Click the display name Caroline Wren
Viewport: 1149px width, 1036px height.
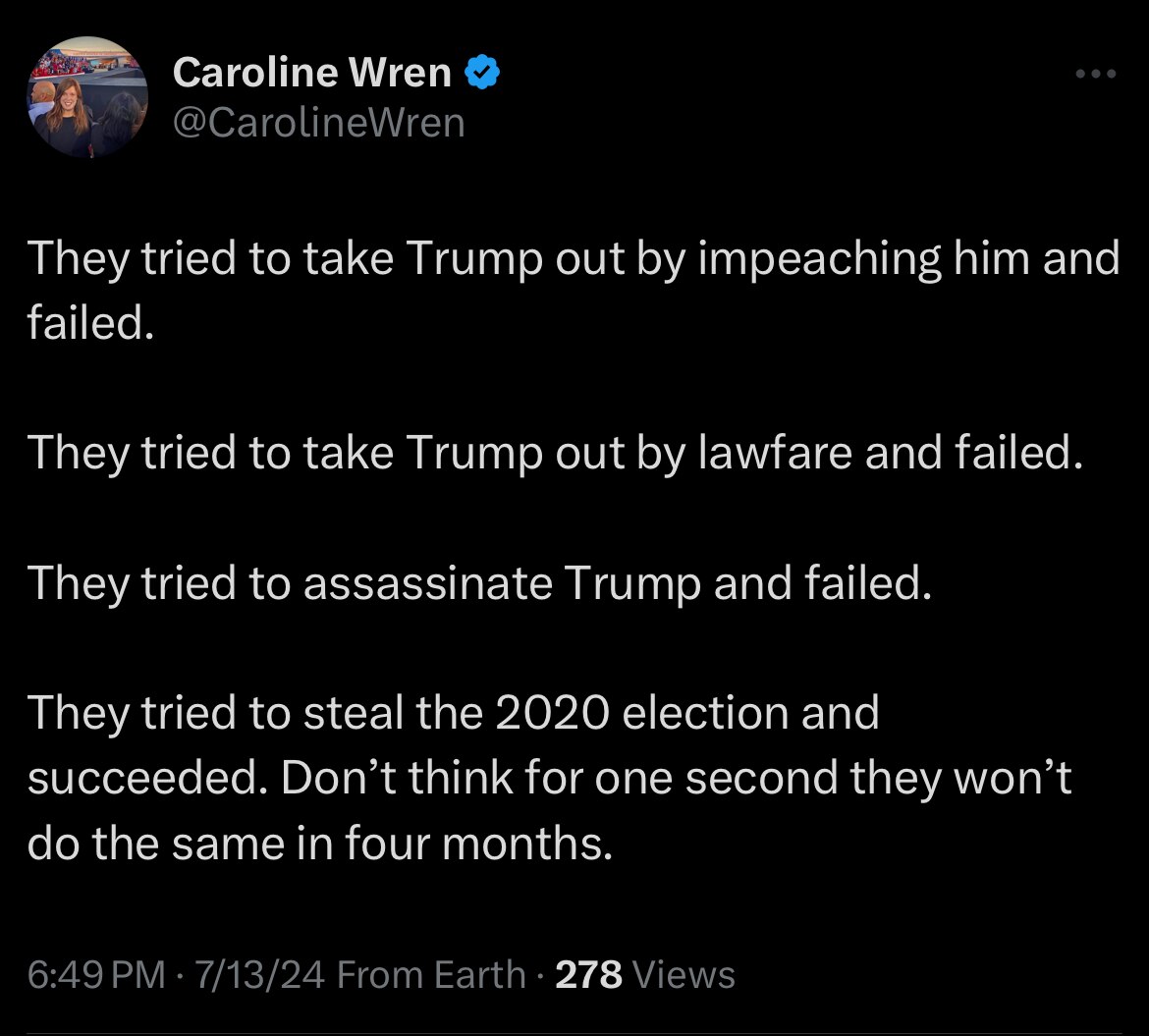310,71
